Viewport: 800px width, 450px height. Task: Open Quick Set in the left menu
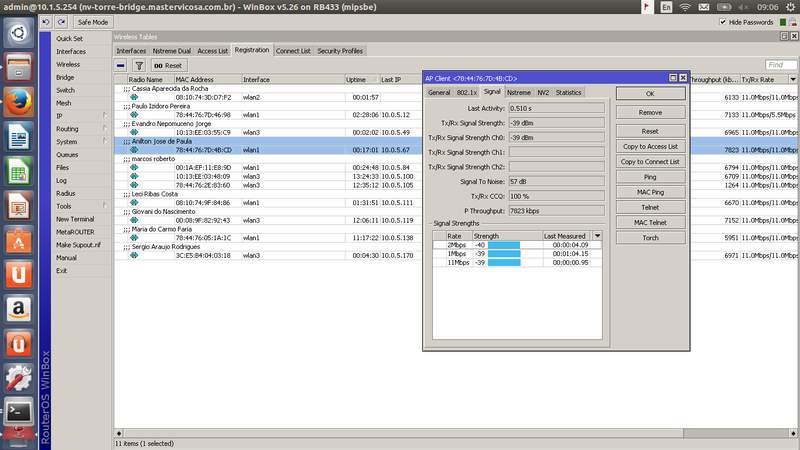click(69, 39)
